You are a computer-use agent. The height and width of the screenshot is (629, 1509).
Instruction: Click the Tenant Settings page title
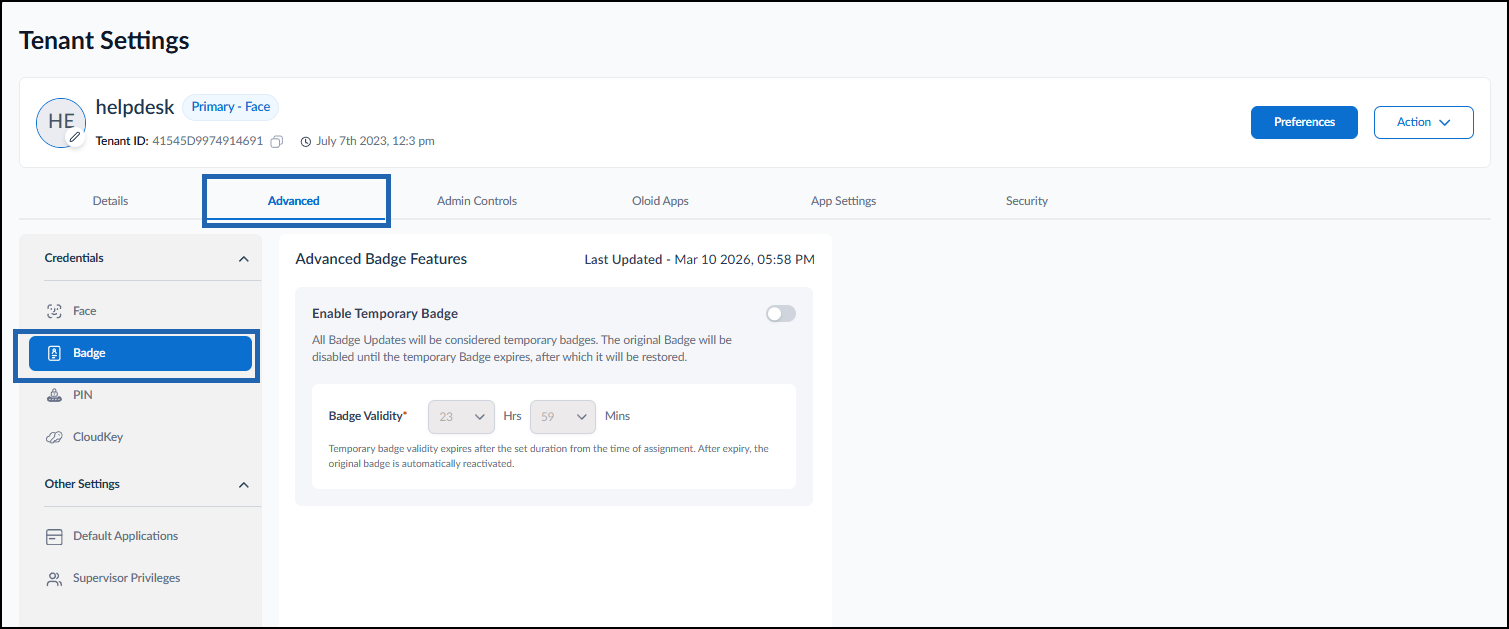[104, 41]
